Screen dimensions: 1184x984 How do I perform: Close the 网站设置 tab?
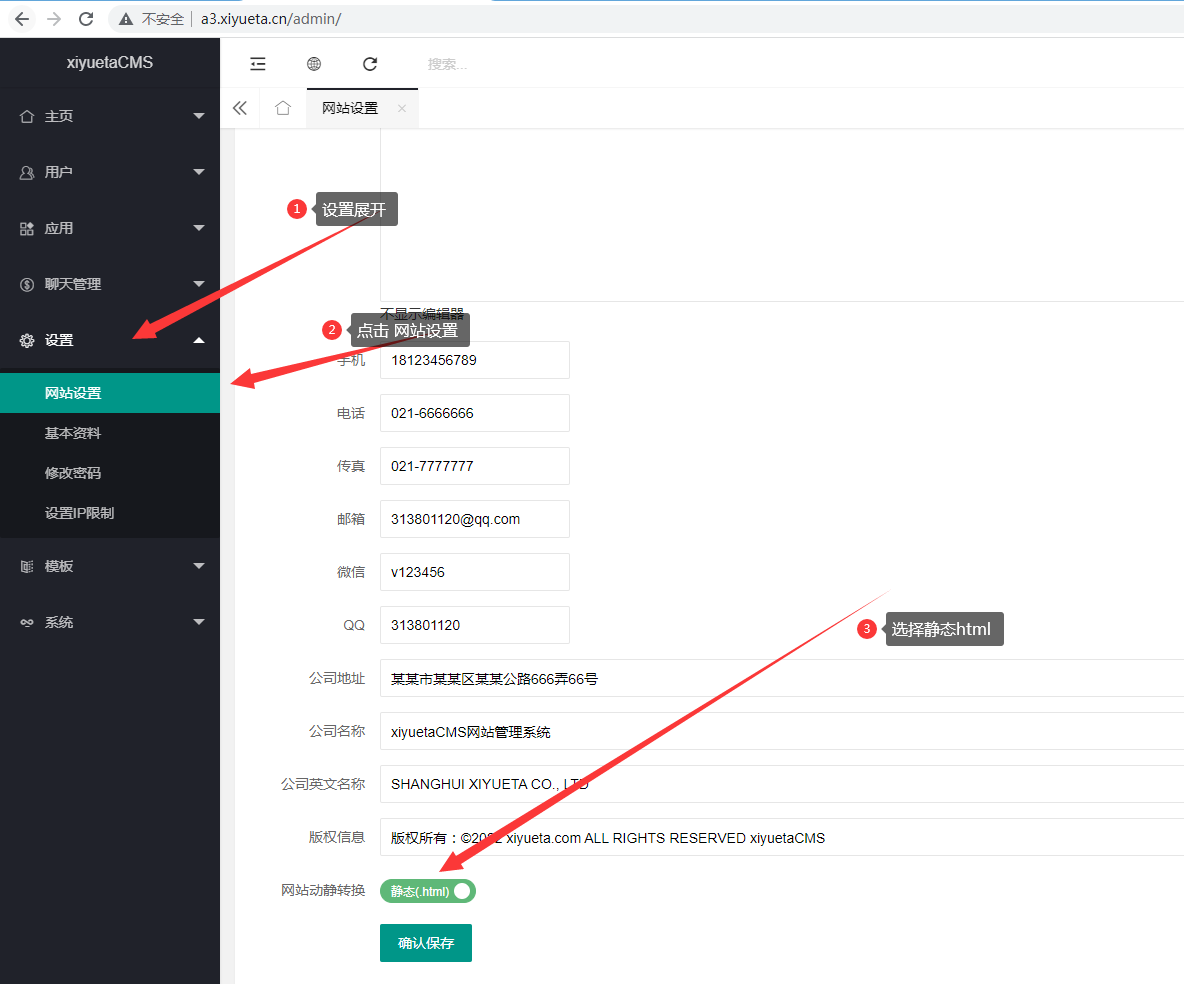click(402, 108)
